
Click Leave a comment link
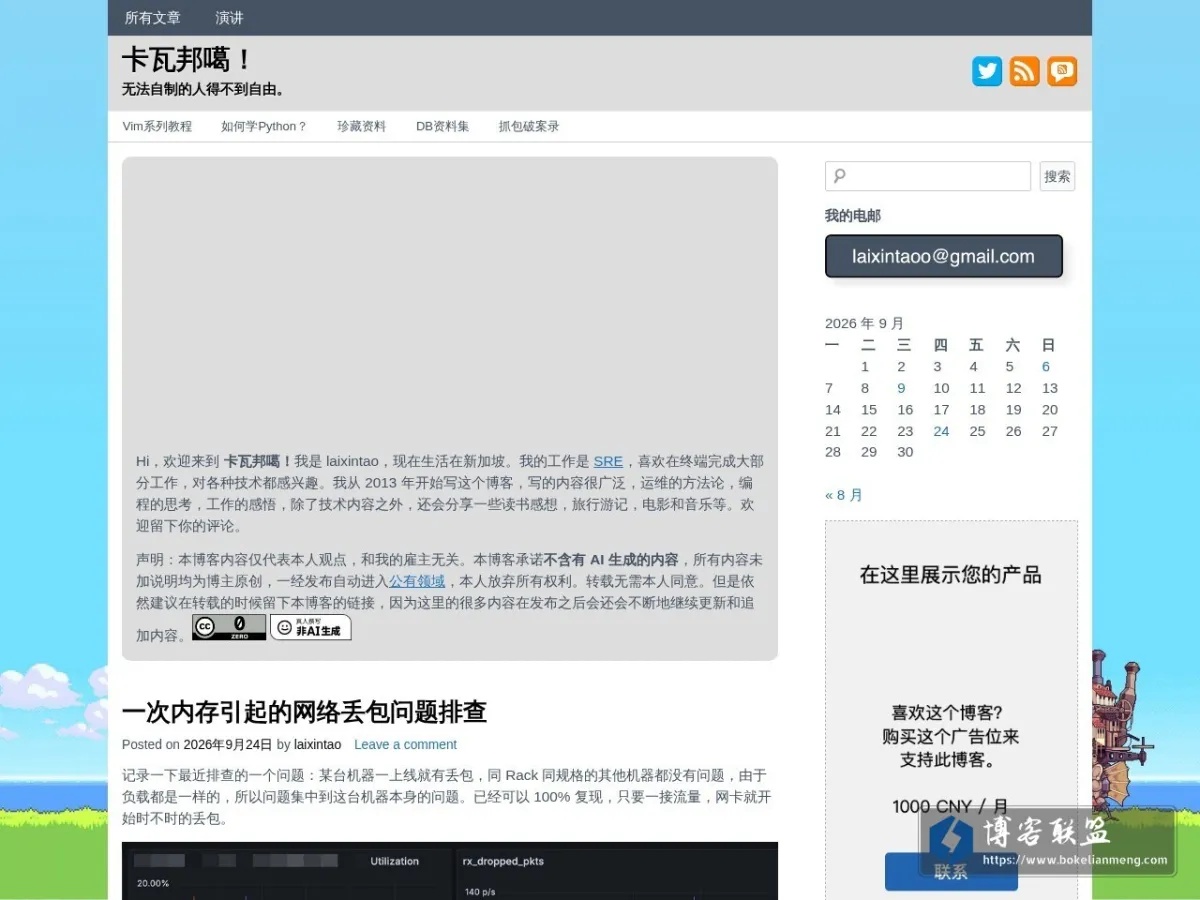(405, 744)
